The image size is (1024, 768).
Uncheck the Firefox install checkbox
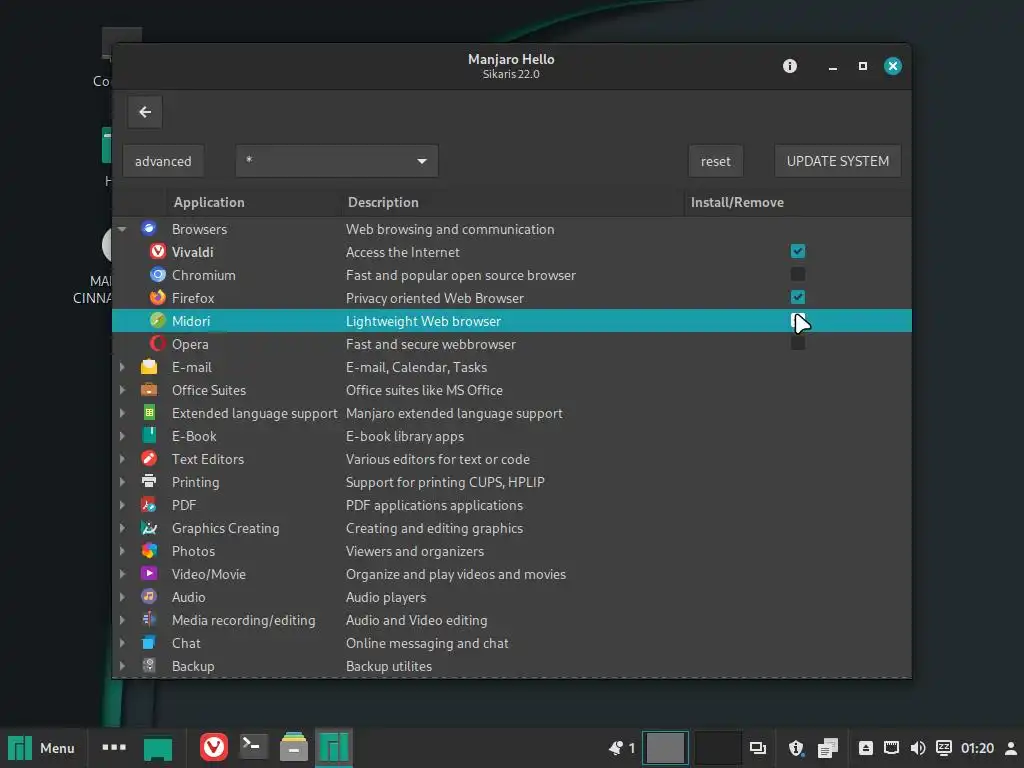tap(797, 297)
